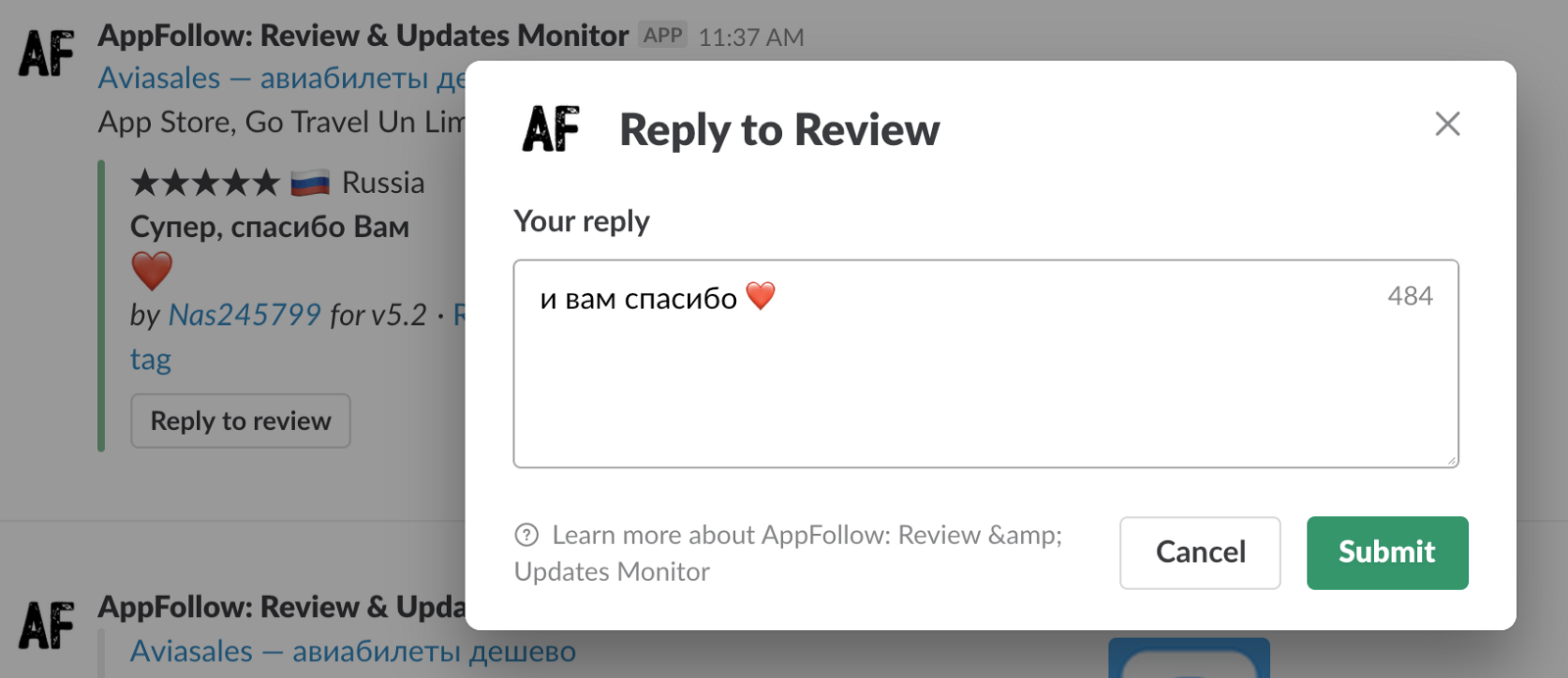Click the question mark help icon
The image size is (1568, 678).
coord(526,535)
